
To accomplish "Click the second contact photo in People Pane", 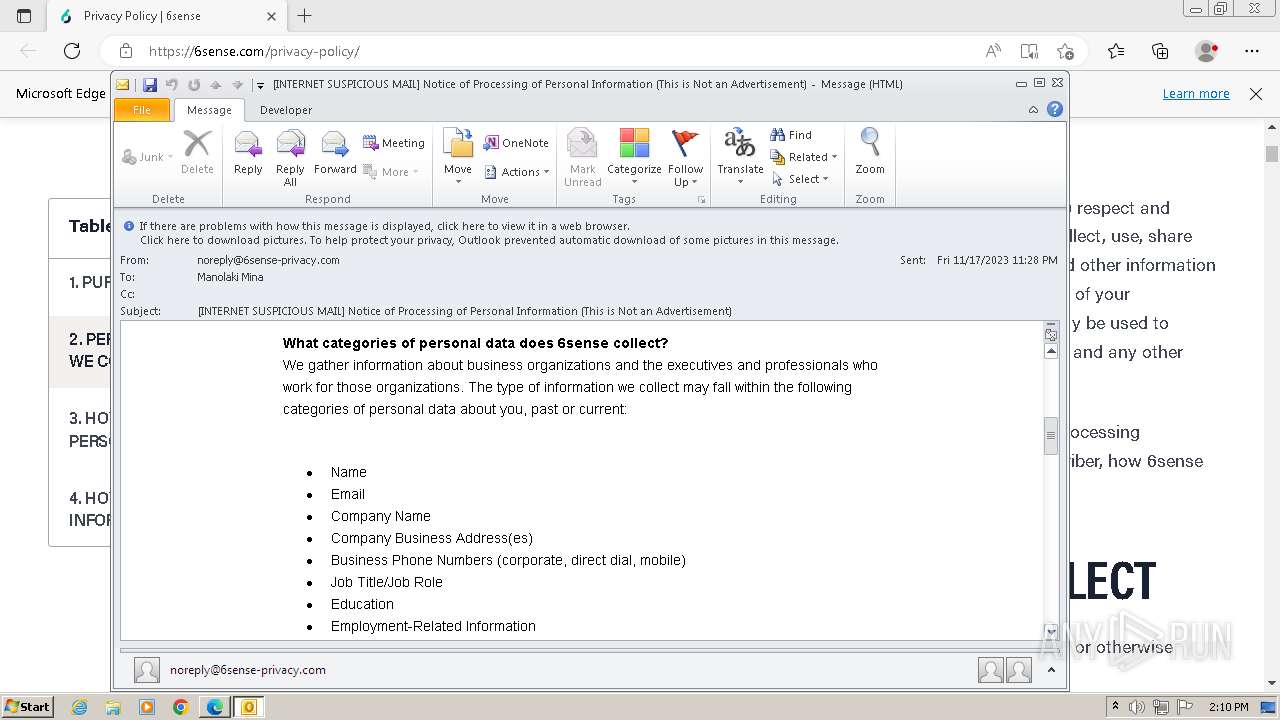I will click(1019, 670).
